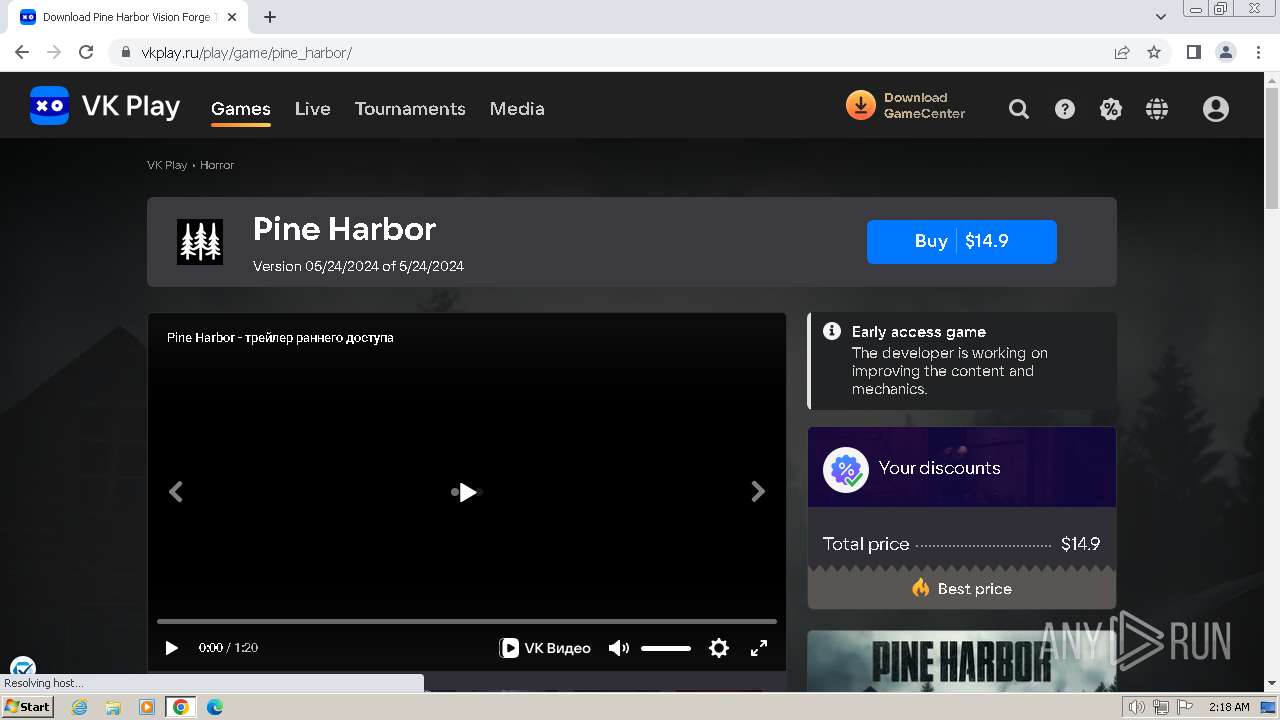Toggle fullscreen for trailer video
The height and width of the screenshot is (720, 1280).
[x=759, y=648]
